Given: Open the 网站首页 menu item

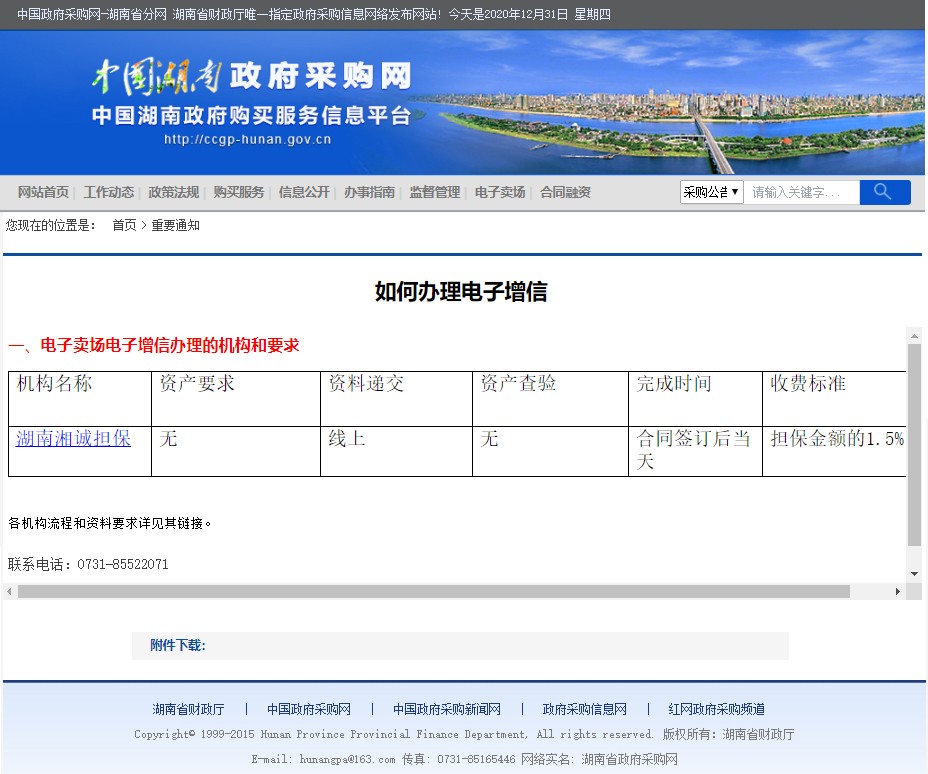Looking at the screenshot, I should click(x=43, y=192).
